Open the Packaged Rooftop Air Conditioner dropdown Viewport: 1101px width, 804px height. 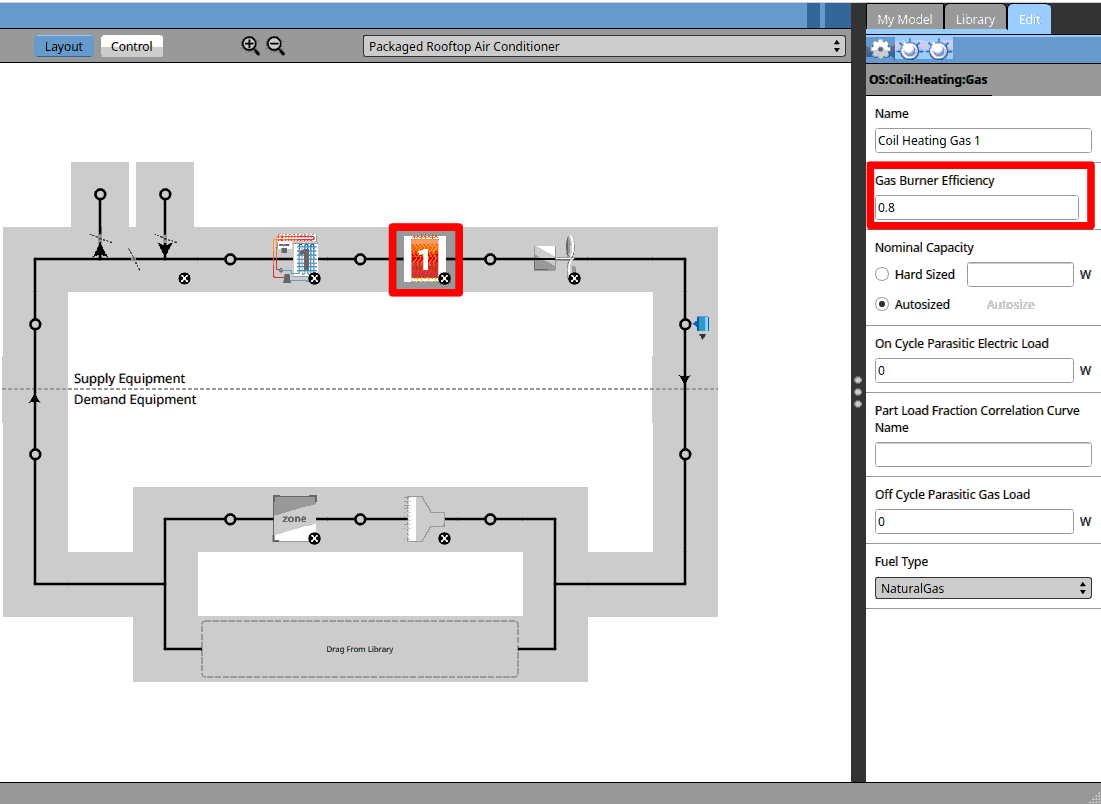coord(604,46)
